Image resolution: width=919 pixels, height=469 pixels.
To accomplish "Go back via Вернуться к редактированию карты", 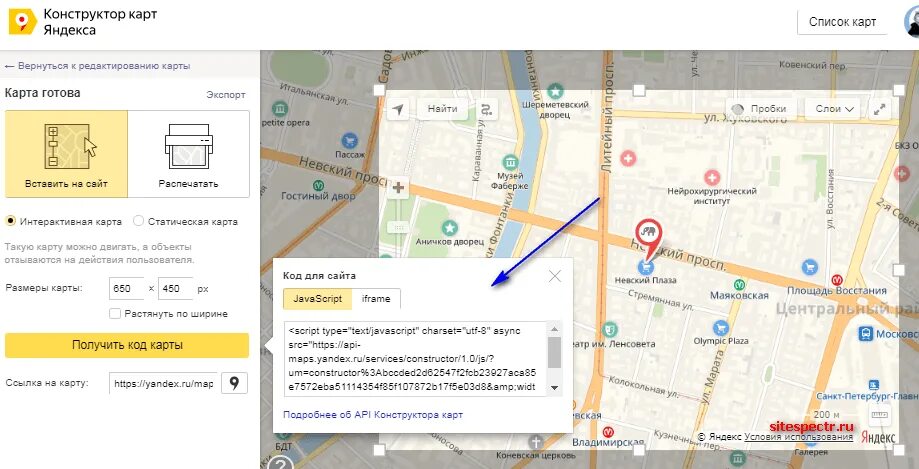I will pos(97,66).
